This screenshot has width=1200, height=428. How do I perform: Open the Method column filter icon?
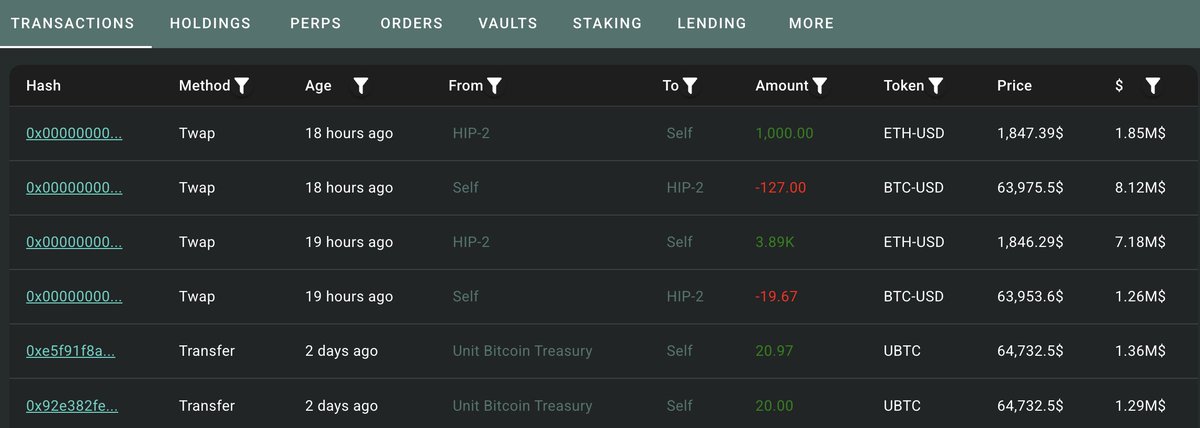pyautogui.click(x=241, y=86)
